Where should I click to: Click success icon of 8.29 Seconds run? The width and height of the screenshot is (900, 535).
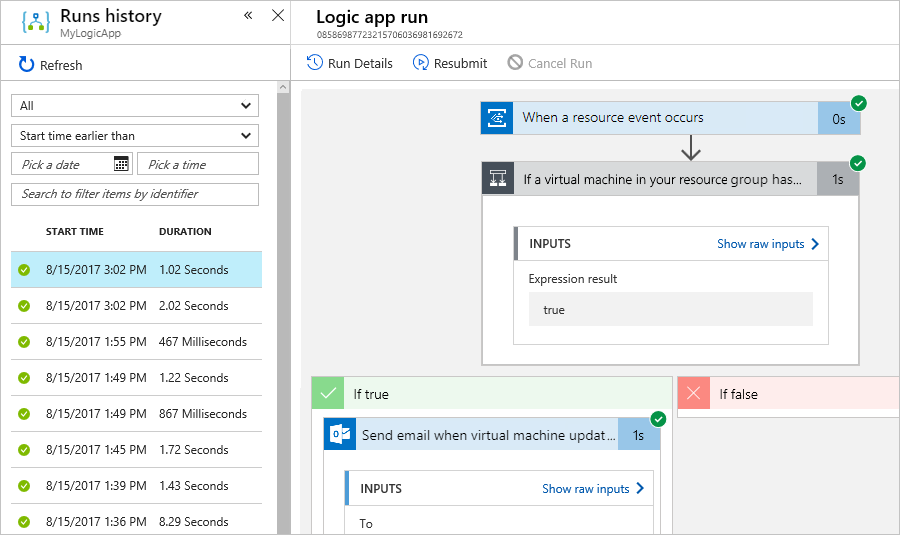point(24,522)
